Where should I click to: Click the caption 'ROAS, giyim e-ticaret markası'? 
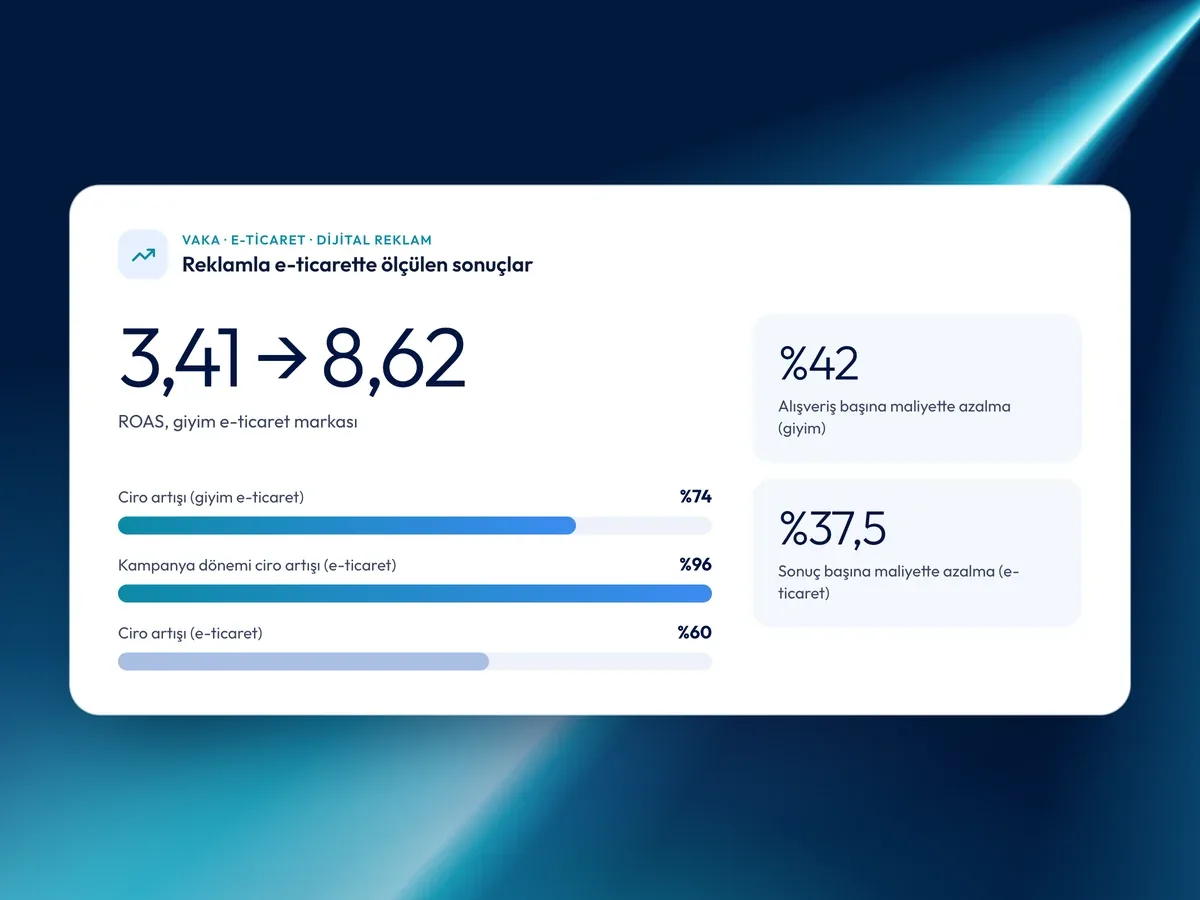(x=238, y=422)
